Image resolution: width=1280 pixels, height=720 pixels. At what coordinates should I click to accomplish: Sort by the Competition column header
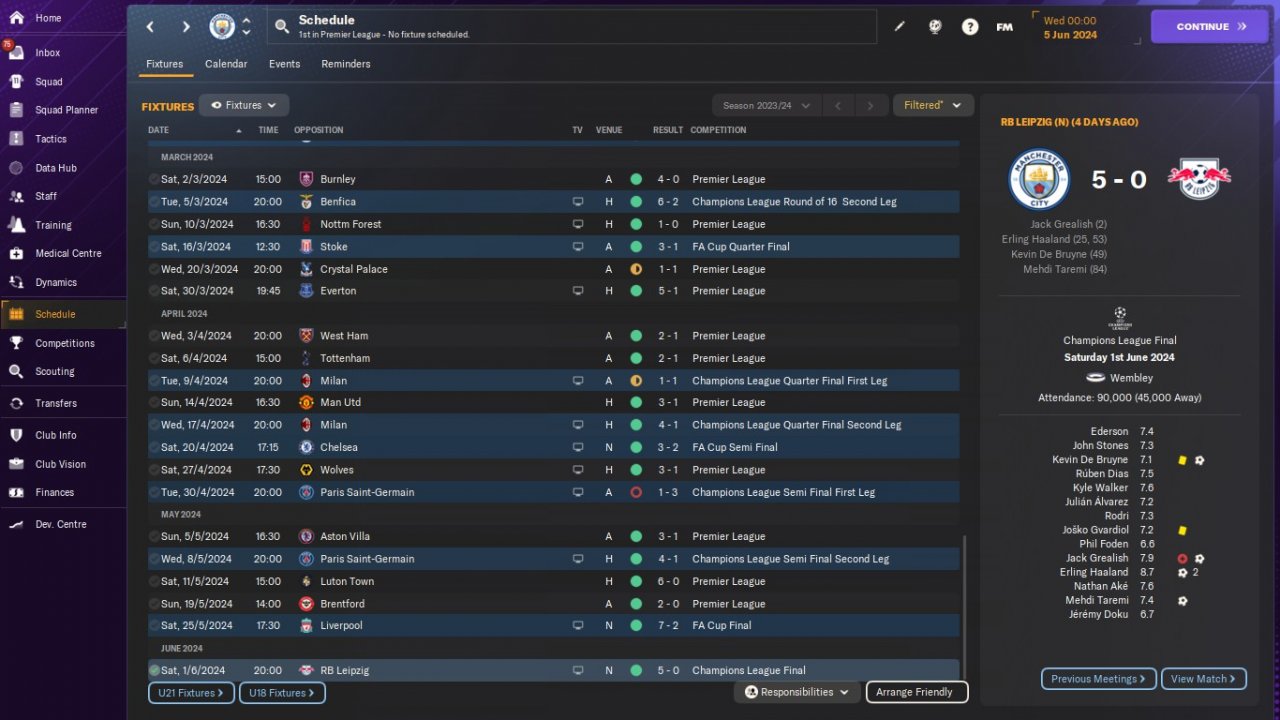point(718,130)
